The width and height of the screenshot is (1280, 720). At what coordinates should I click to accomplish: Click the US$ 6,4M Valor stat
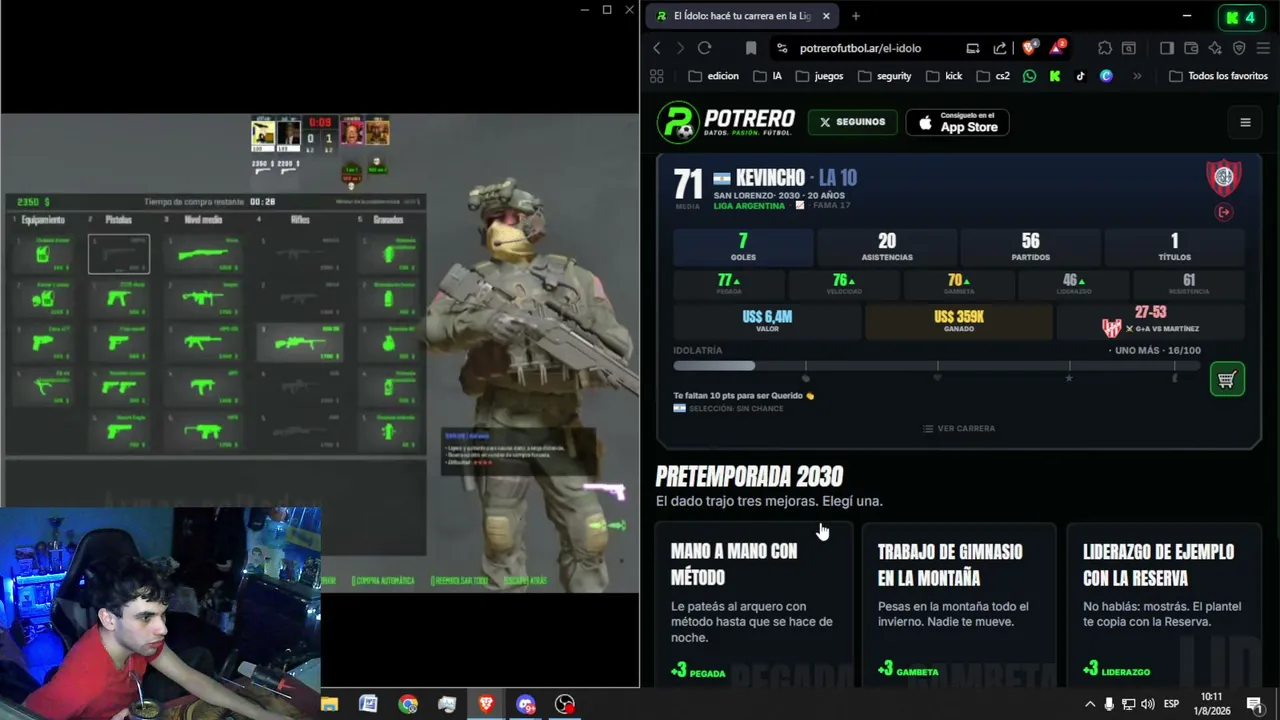pos(767,321)
